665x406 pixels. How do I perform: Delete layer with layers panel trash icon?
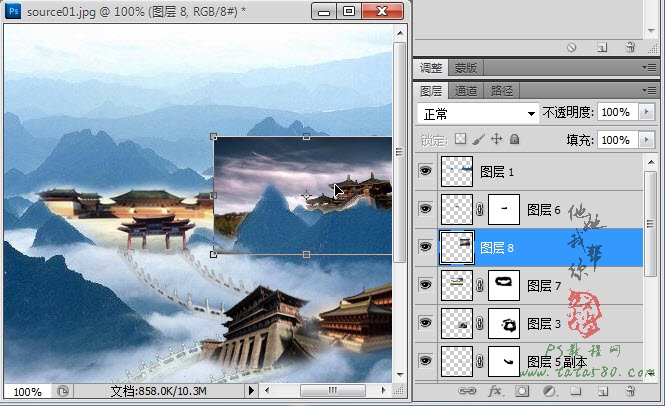630,391
